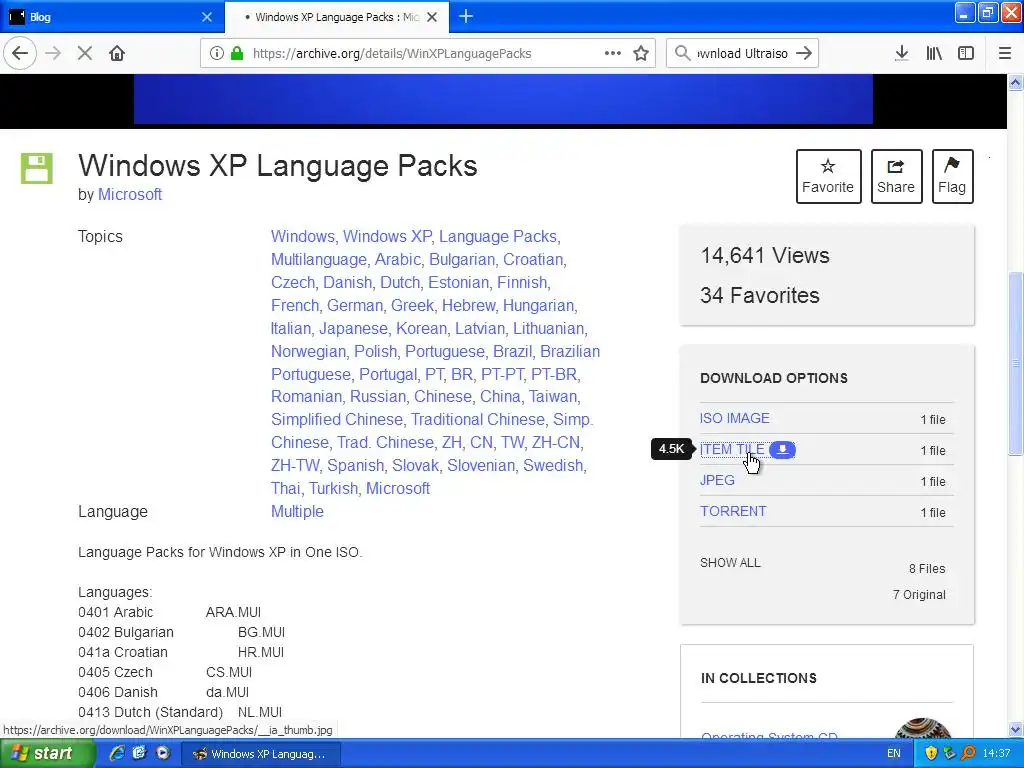Click the Share button

[x=896, y=176]
